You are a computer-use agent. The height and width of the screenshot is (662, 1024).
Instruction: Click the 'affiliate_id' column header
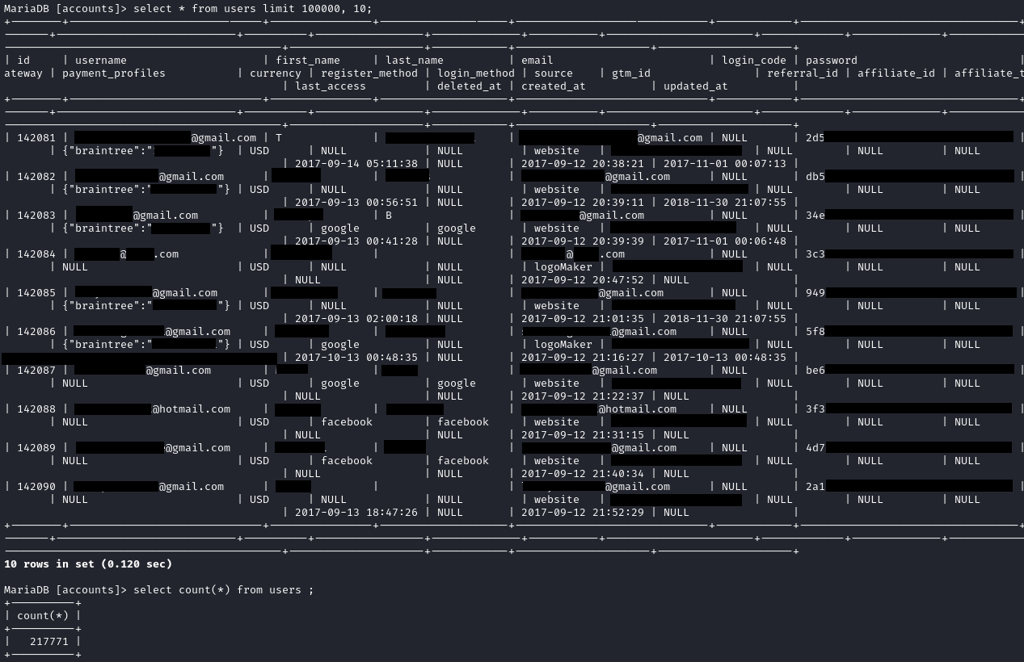(x=896, y=73)
